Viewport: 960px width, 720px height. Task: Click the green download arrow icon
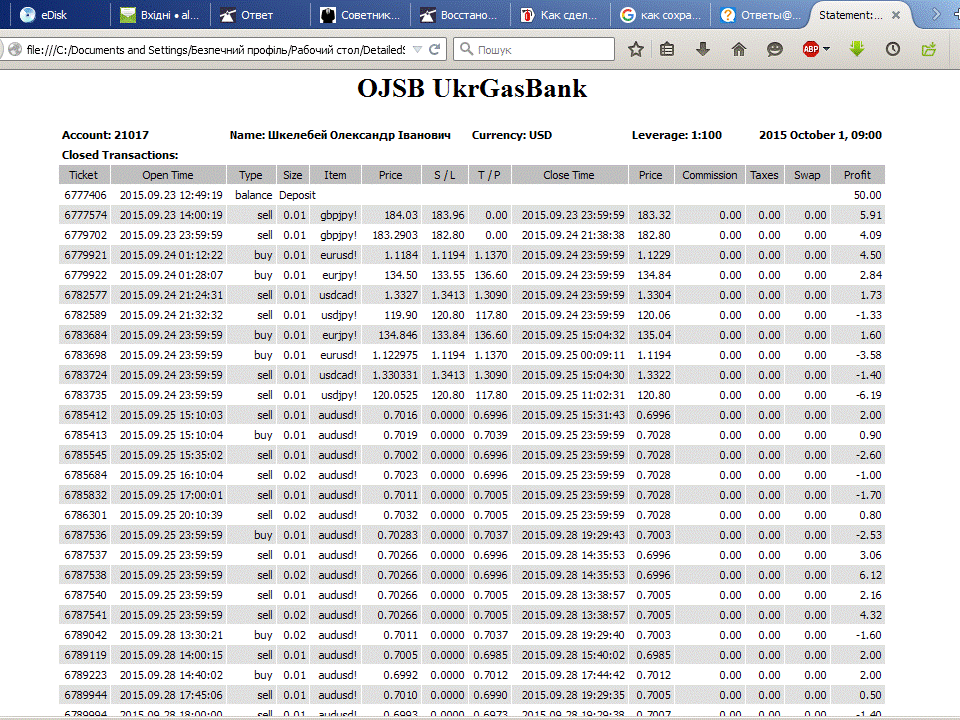click(857, 50)
